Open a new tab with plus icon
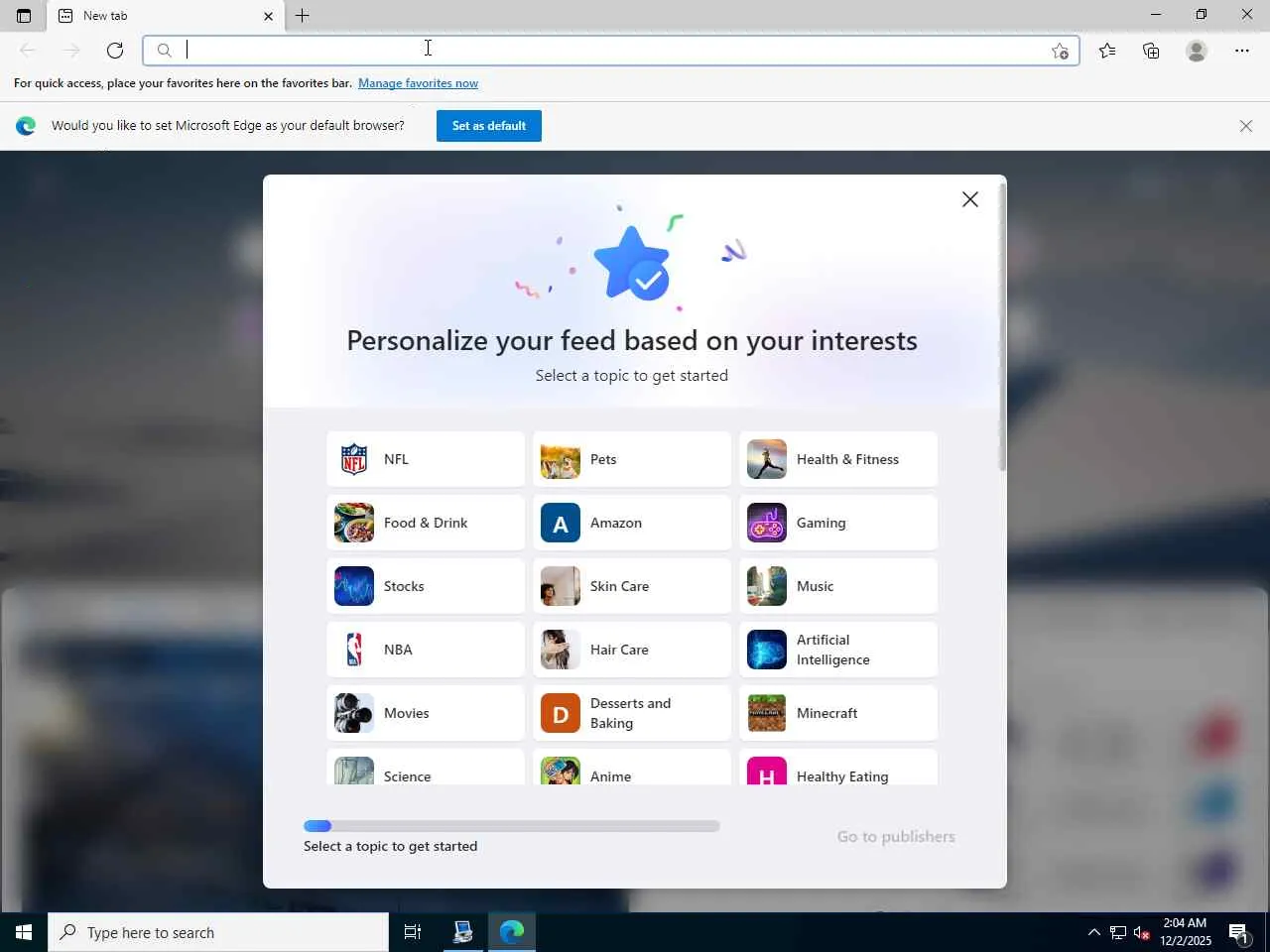 [x=303, y=16]
